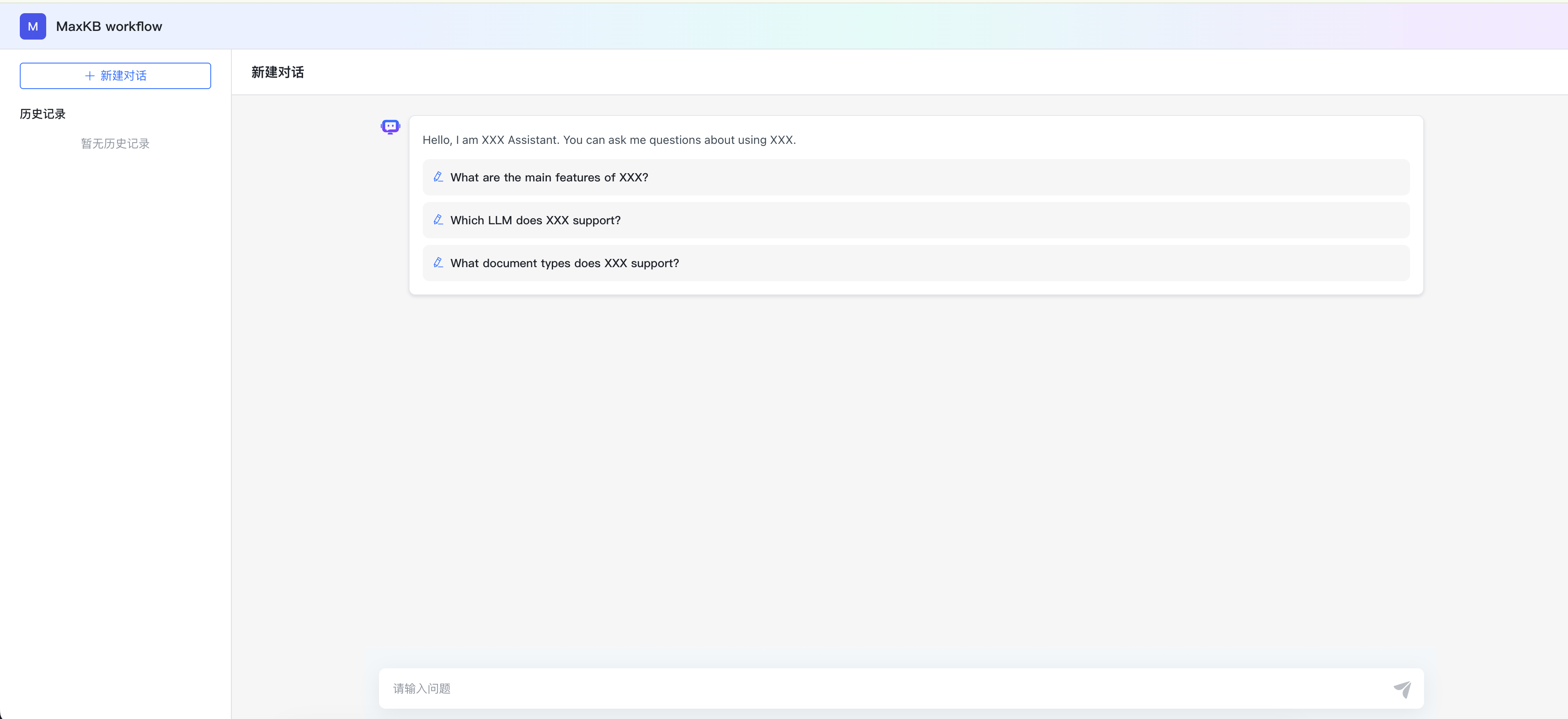Click the blank chat area below the greeting card

point(901,475)
